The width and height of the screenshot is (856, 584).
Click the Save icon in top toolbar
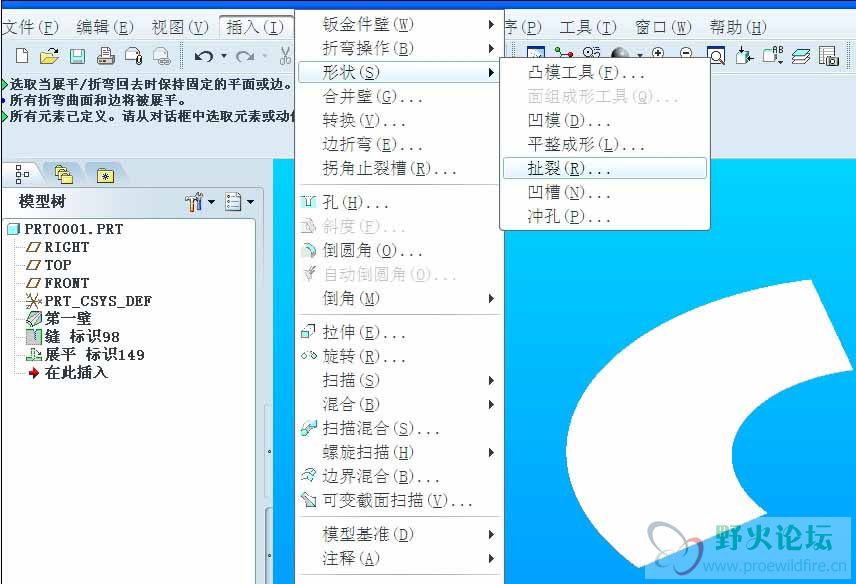point(76,57)
